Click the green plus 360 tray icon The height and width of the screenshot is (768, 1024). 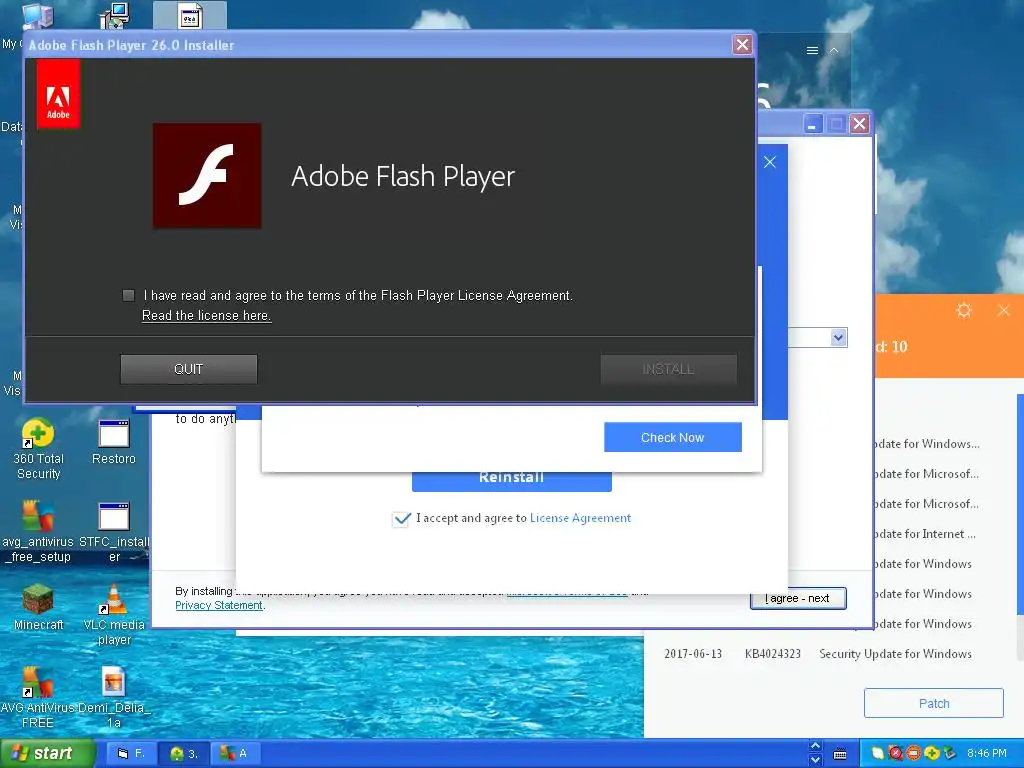point(932,753)
